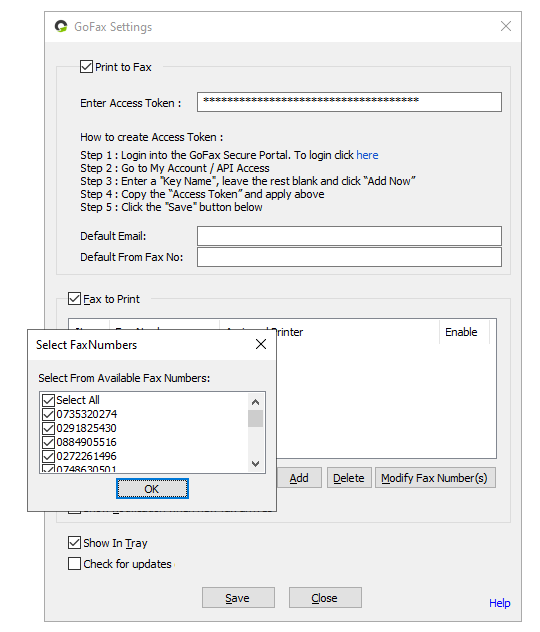Image resolution: width=540 pixels, height=632 pixels.
Task: Click the fax list scroll up arrow
Action: click(255, 402)
